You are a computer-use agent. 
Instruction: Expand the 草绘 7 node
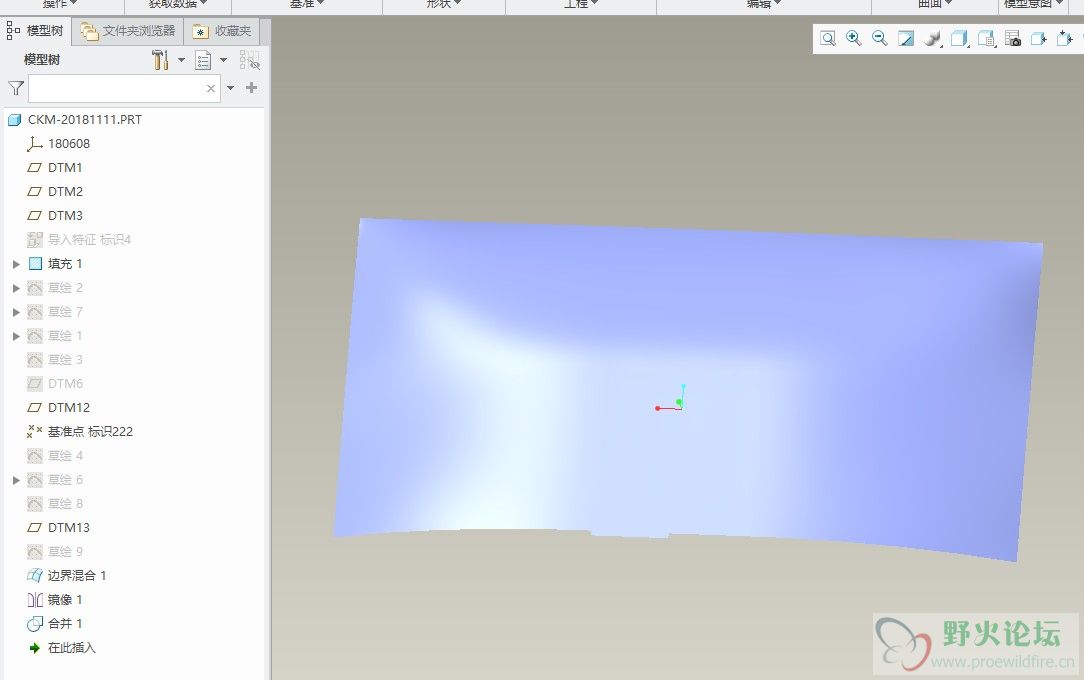16,312
